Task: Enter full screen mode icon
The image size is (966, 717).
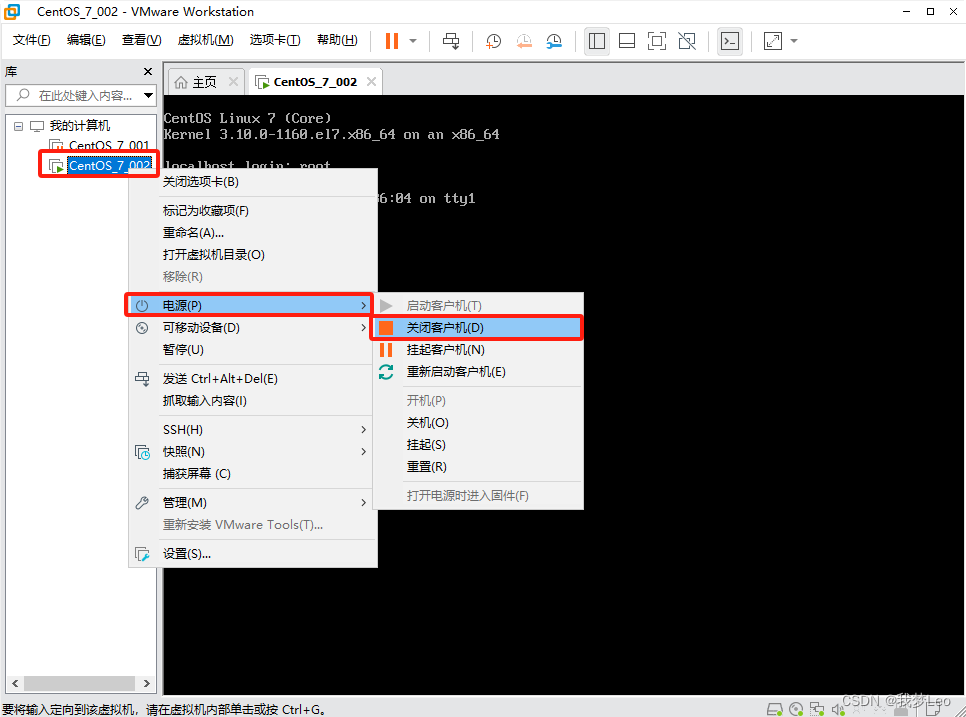Action: click(657, 41)
